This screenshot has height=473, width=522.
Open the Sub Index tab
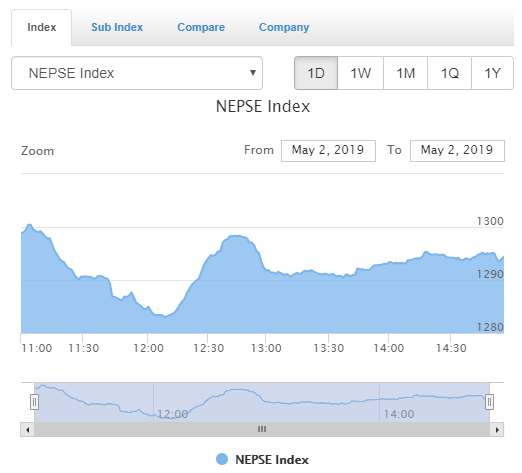coord(117,27)
